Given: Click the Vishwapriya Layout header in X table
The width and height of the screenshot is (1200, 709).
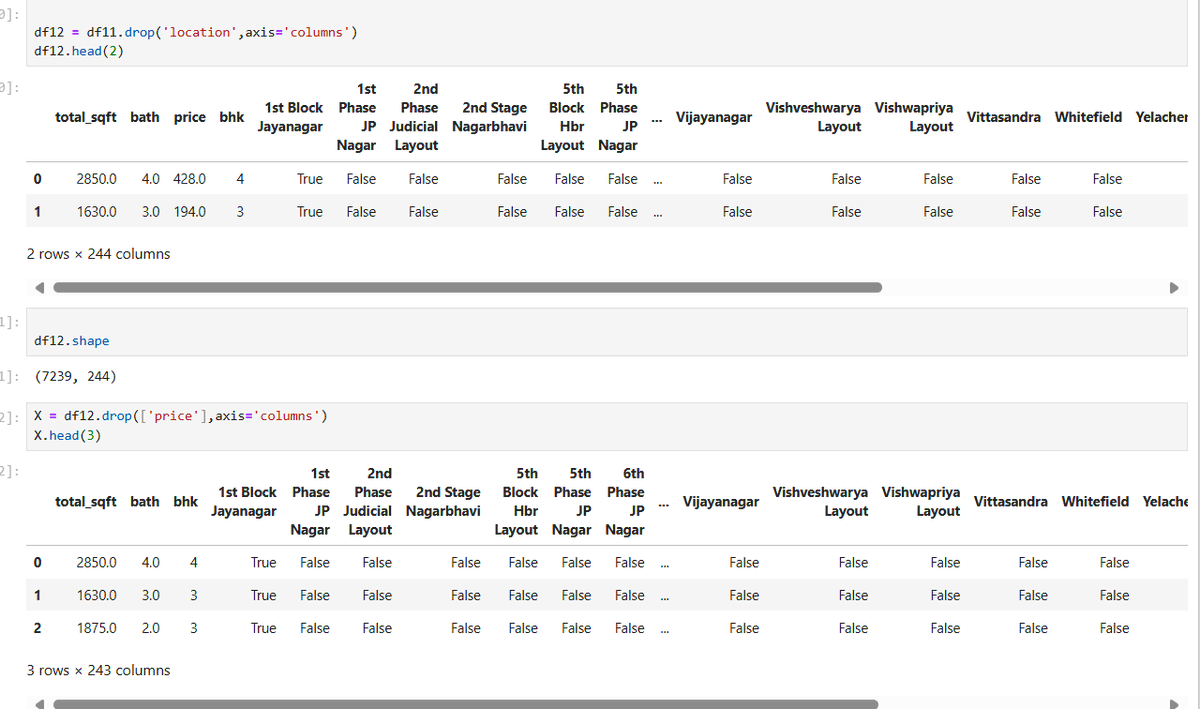Looking at the screenshot, I should 920,501.
